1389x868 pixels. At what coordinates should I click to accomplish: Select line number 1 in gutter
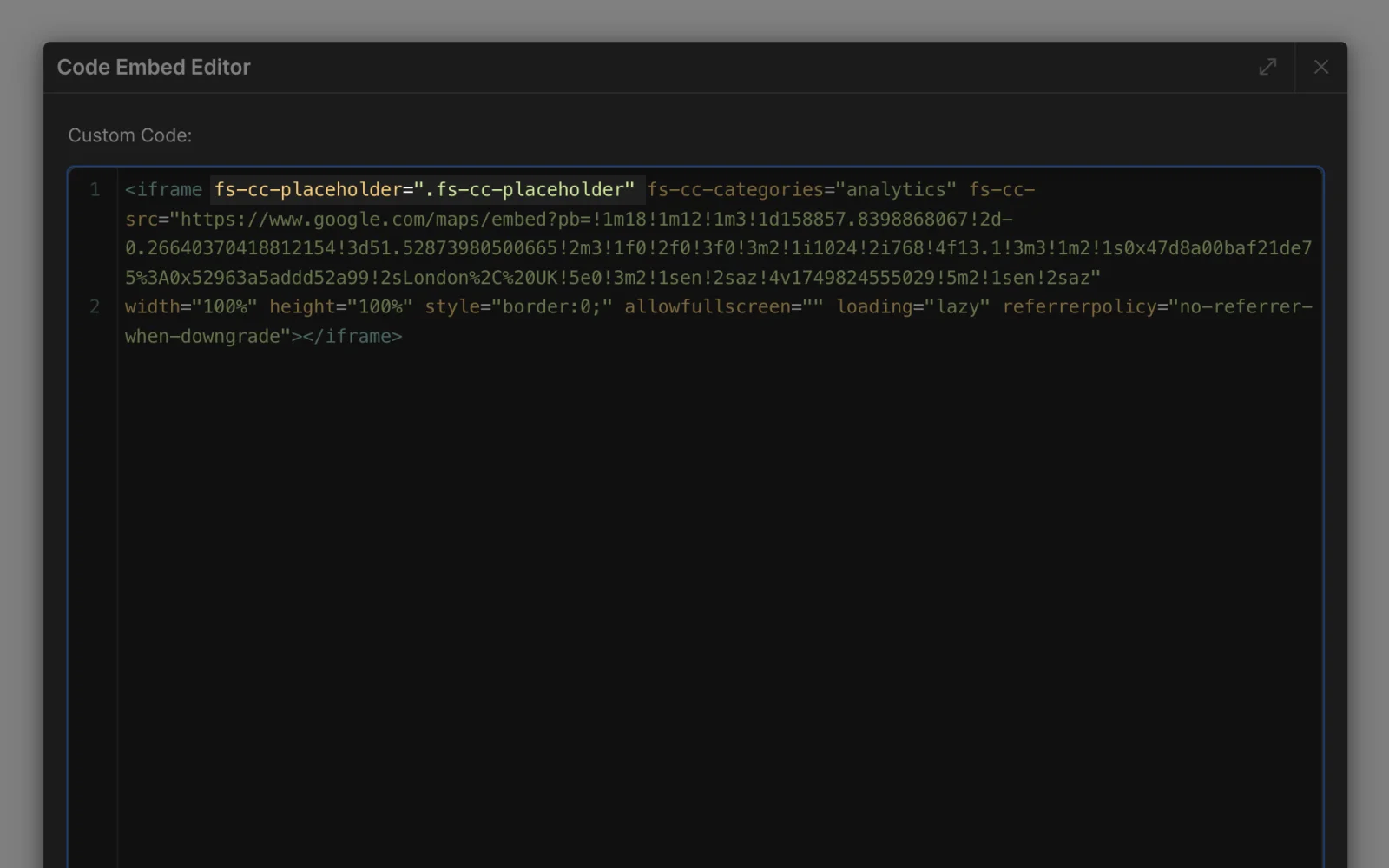click(x=95, y=190)
